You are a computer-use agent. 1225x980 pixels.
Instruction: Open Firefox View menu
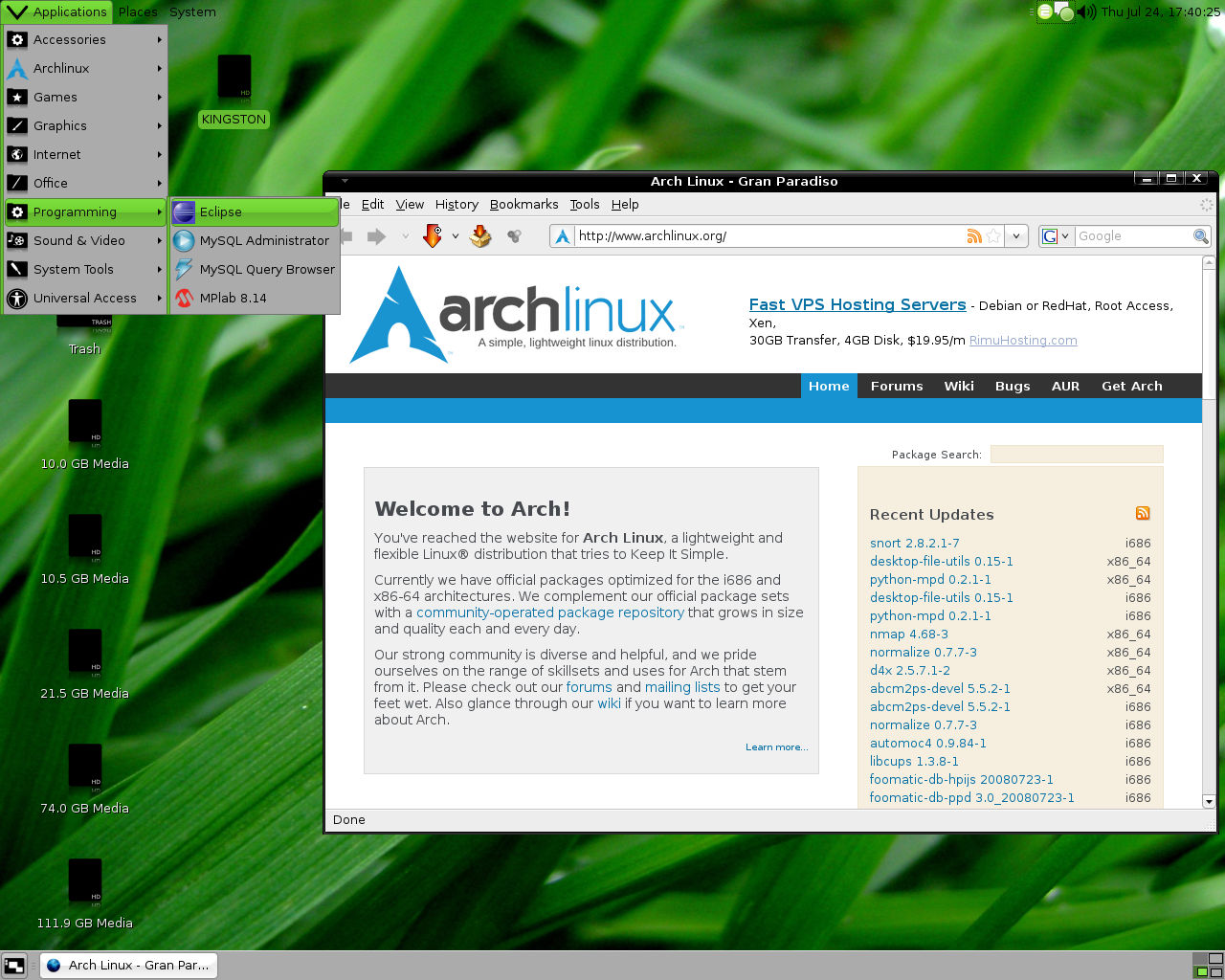[x=410, y=204]
